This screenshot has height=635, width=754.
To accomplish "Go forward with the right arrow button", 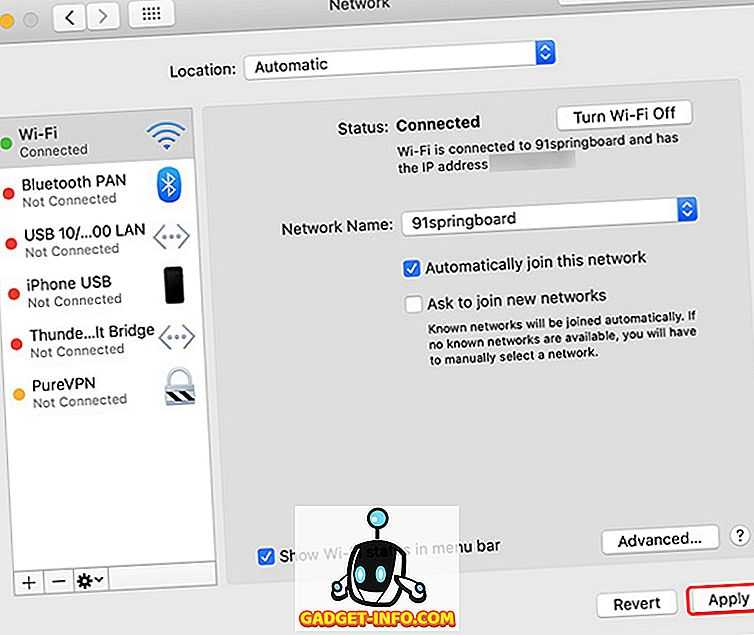I will pyautogui.click(x=102, y=17).
